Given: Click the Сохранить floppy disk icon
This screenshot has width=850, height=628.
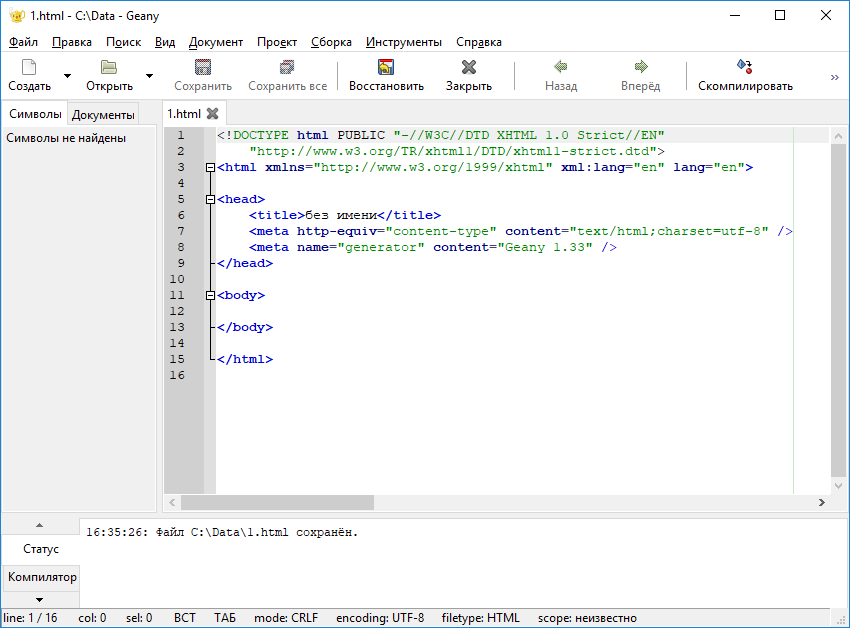Looking at the screenshot, I should click(x=203, y=67).
